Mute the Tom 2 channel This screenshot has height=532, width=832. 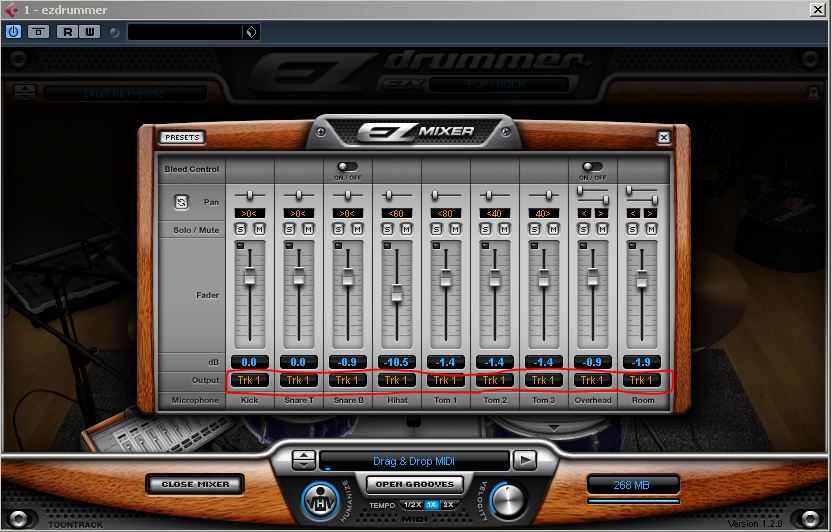504,229
